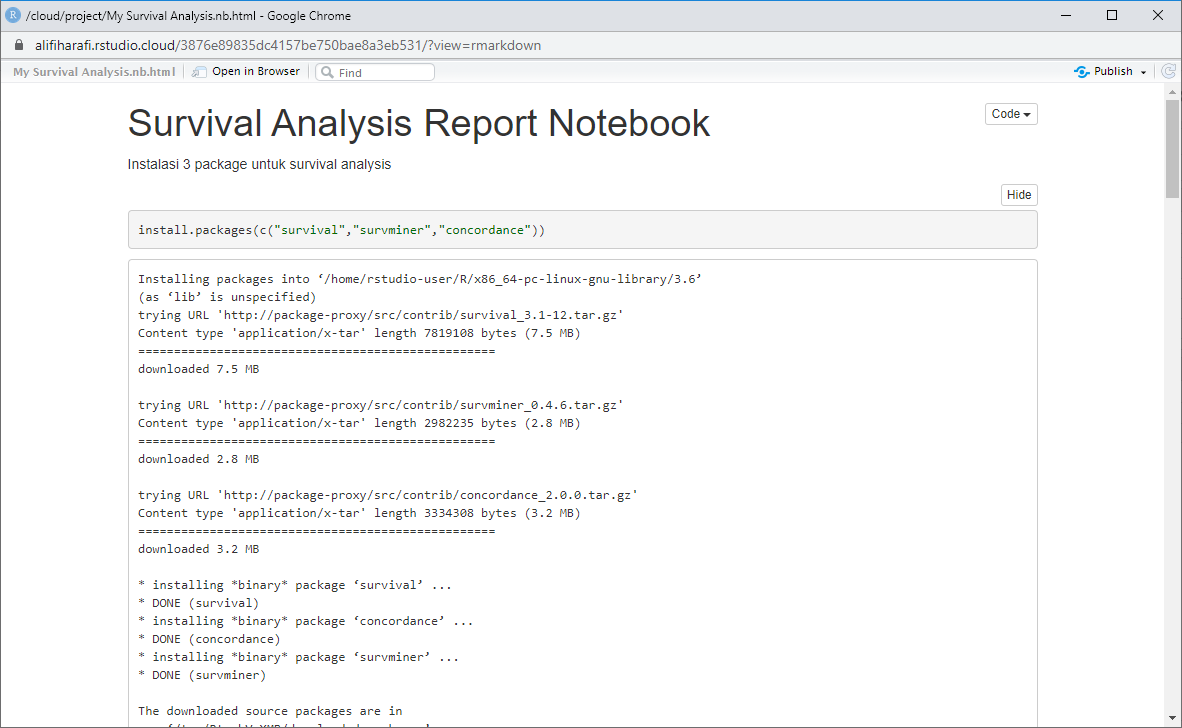
Task: Click the Find input field
Action: click(375, 72)
